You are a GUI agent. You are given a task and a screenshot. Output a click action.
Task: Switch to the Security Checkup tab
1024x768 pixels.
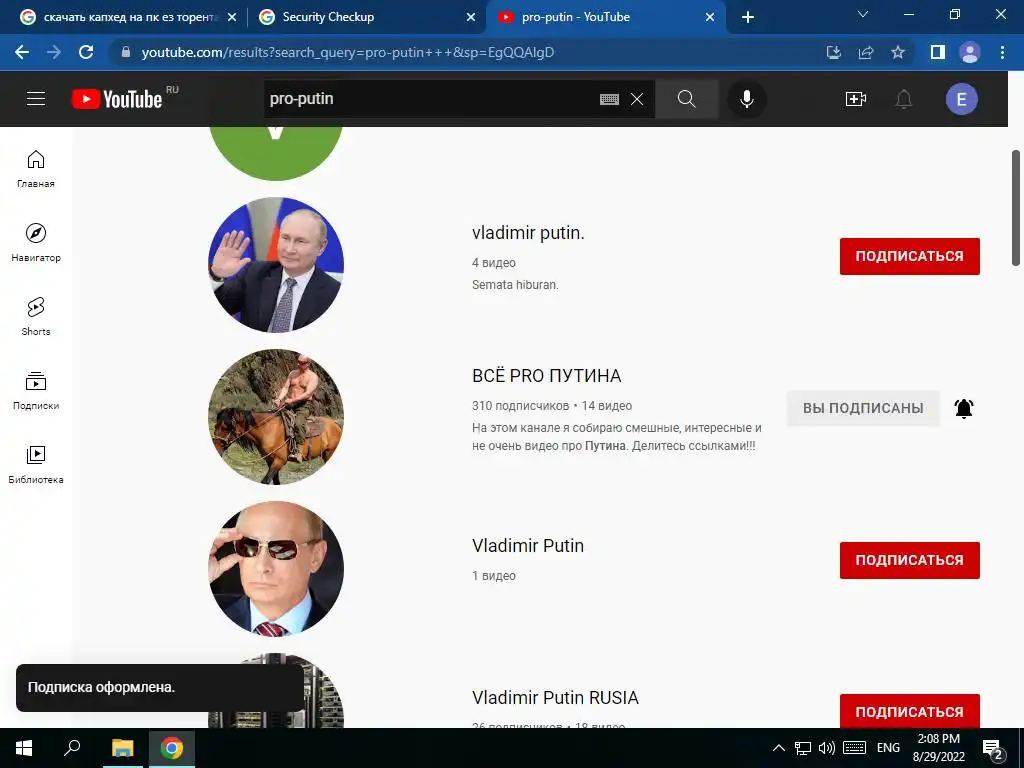click(x=366, y=18)
